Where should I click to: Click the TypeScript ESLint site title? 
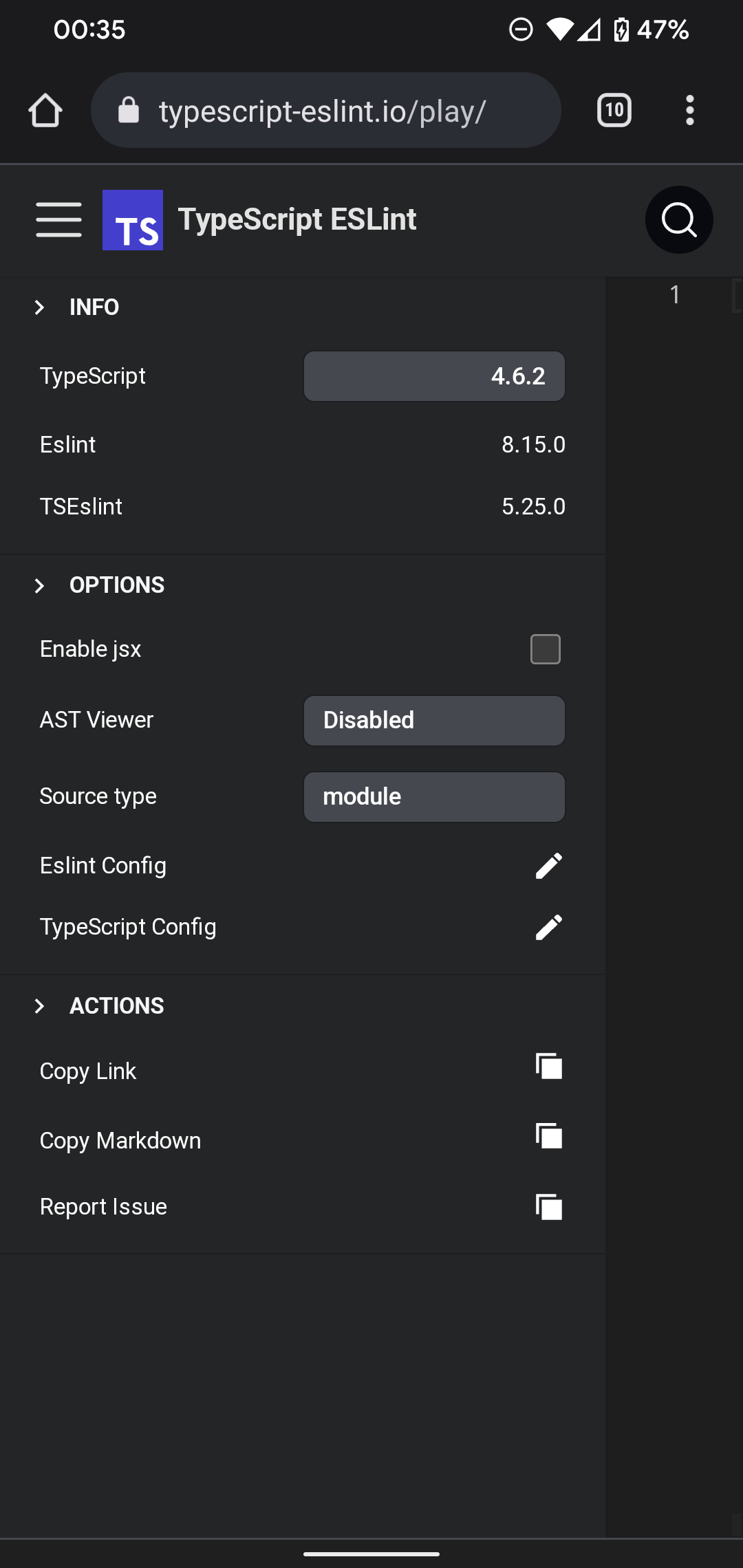[297, 219]
